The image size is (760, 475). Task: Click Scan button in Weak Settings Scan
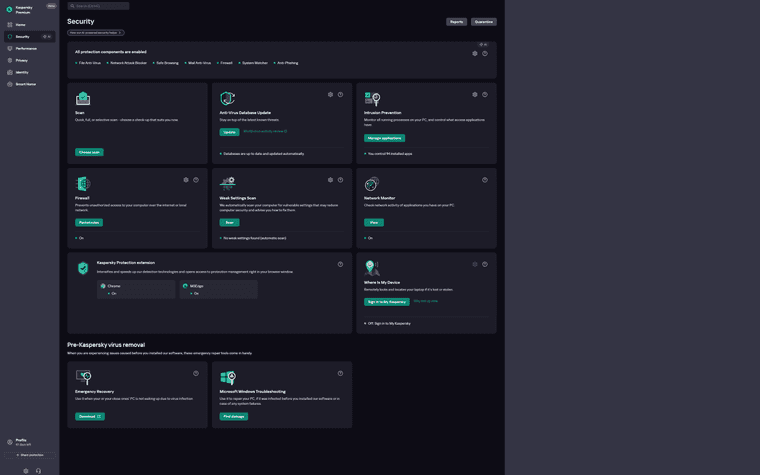point(229,222)
